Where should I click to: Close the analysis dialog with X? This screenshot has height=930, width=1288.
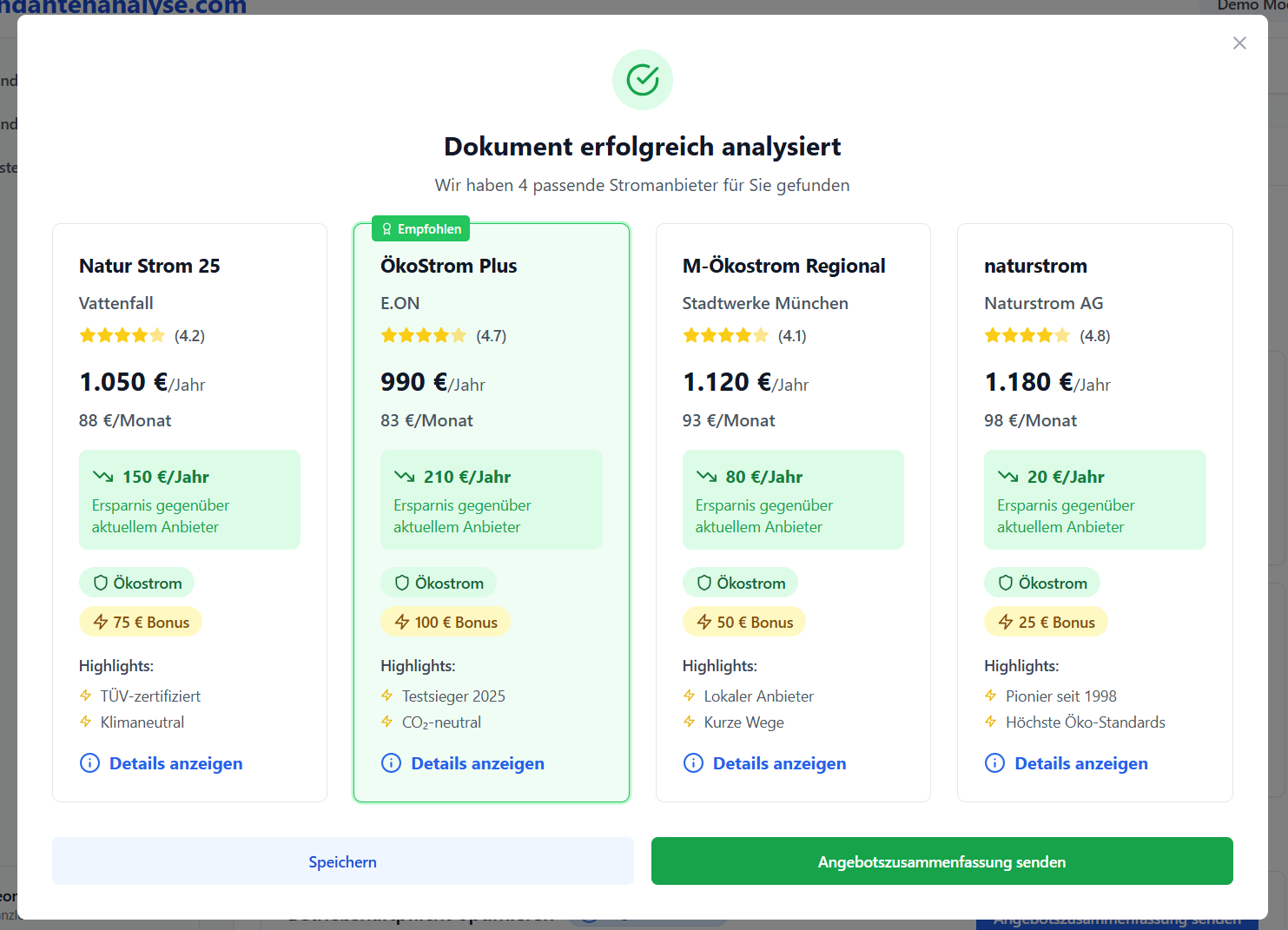(x=1239, y=43)
